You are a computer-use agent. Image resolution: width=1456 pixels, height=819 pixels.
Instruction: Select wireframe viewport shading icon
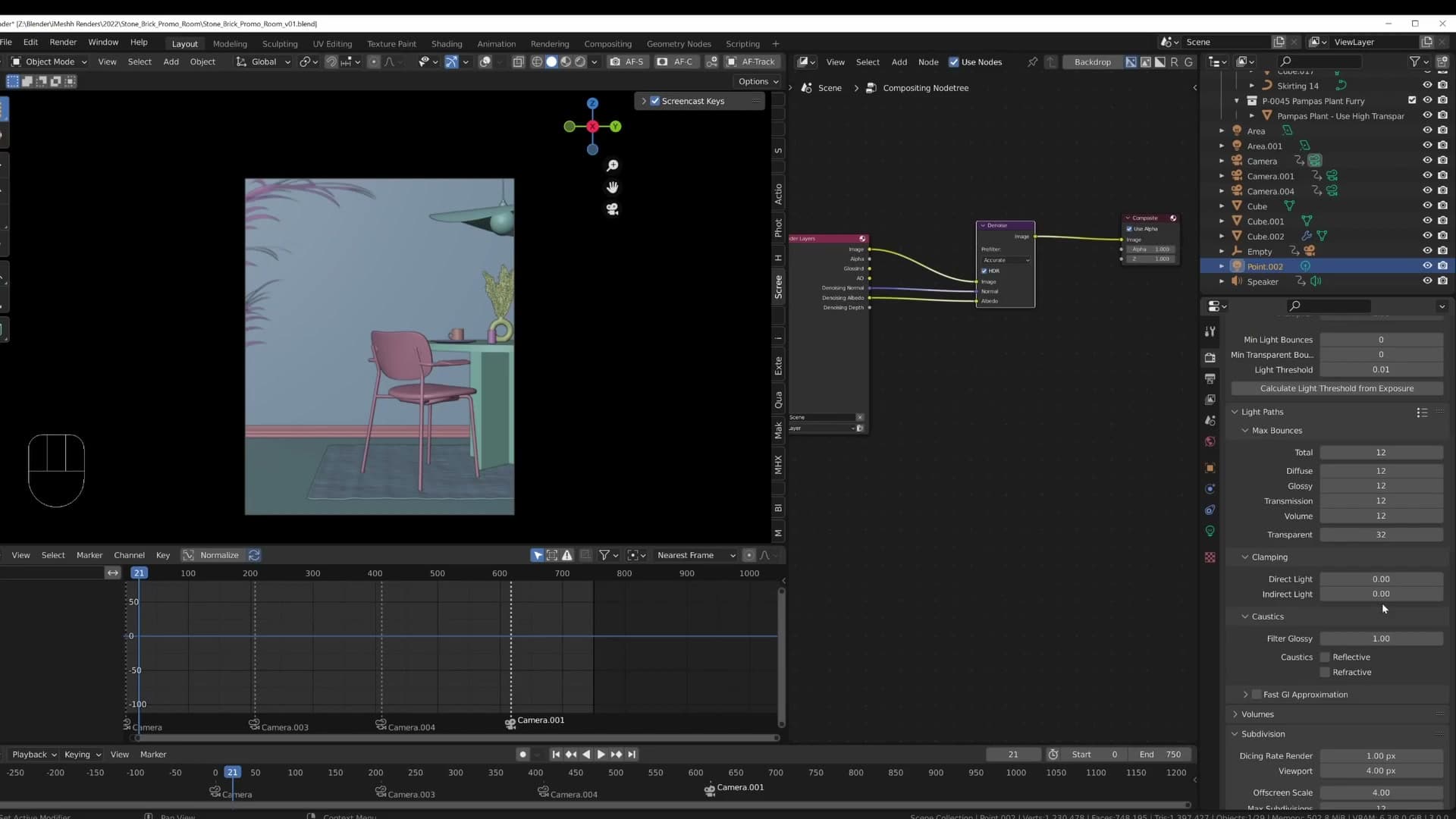[x=537, y=61]
